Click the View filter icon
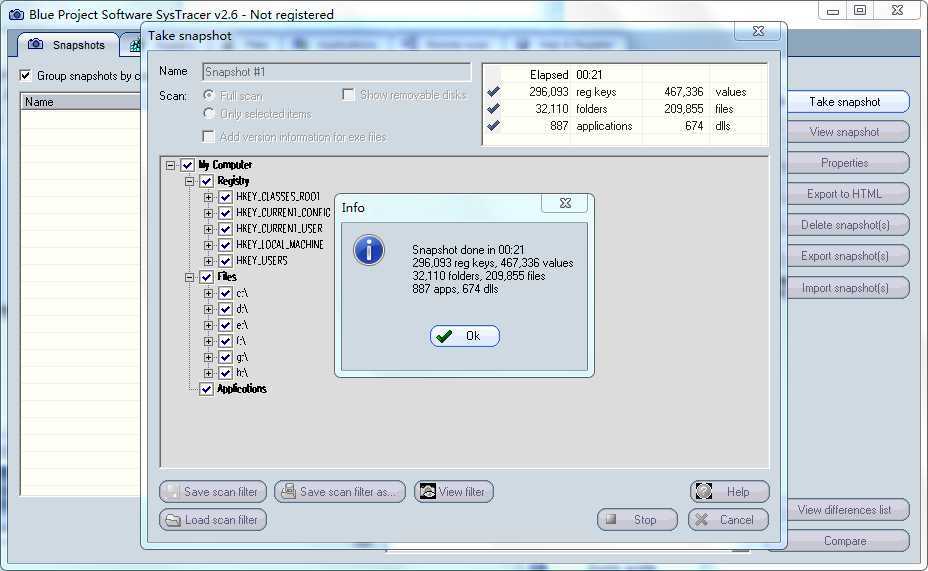The image size is (928, 571). pos(428,492)
